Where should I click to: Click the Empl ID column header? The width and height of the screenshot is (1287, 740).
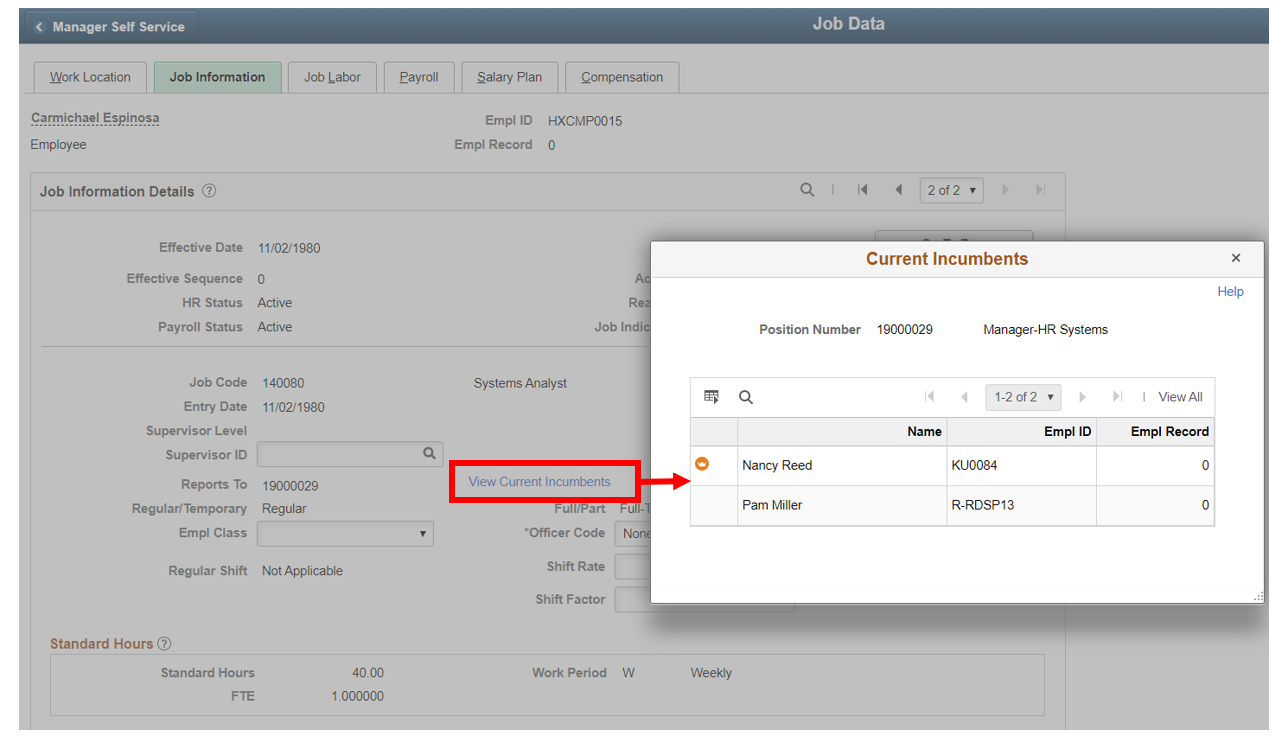point(1021,432)
